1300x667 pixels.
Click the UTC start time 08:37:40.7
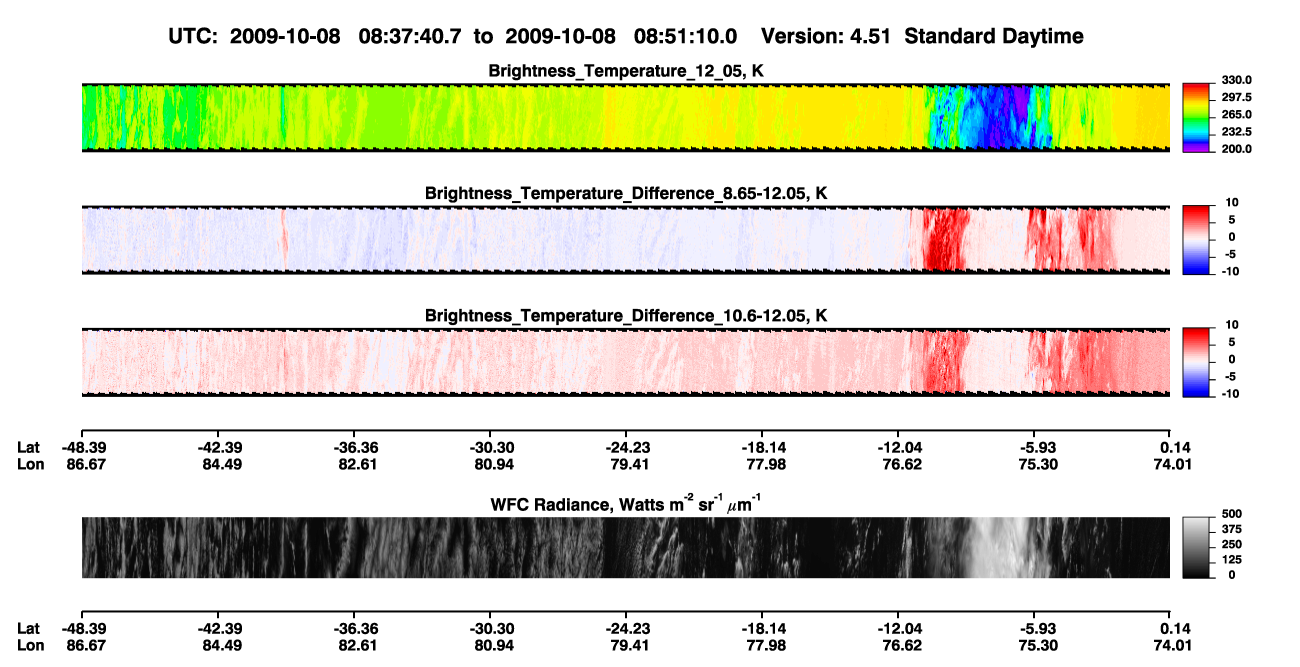[x=412, y=36]
